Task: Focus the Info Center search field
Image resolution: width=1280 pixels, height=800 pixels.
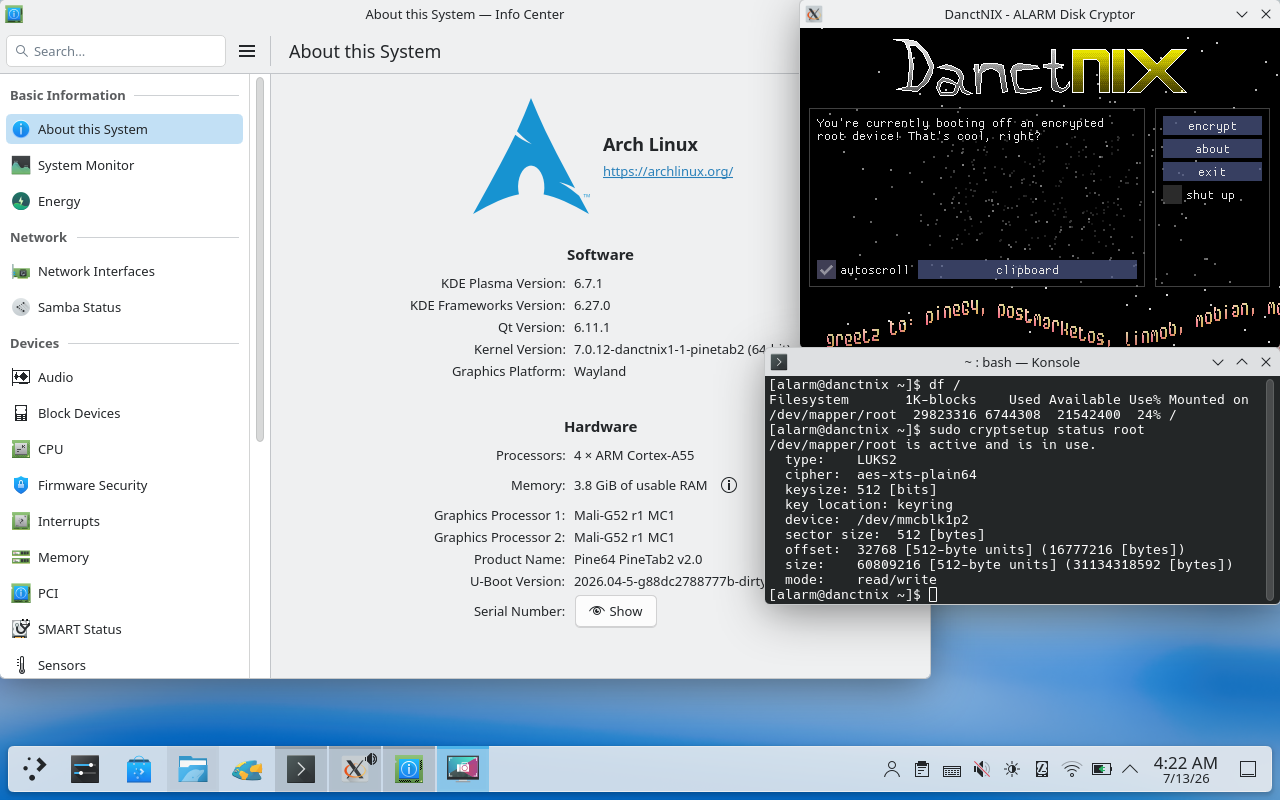Action: (x=116, y=51)
